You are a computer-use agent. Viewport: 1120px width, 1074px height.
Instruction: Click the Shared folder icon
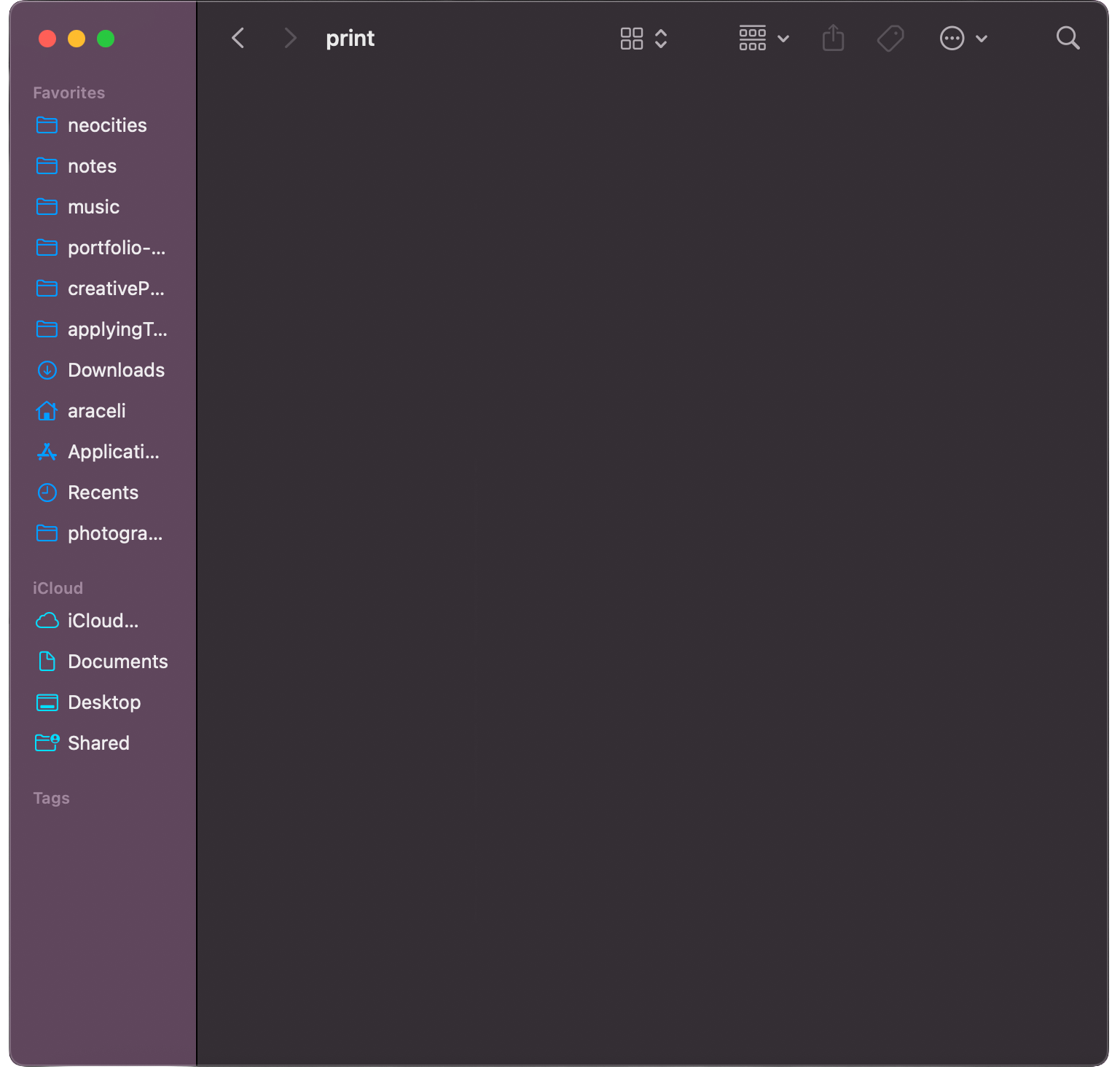click(47, 743)
